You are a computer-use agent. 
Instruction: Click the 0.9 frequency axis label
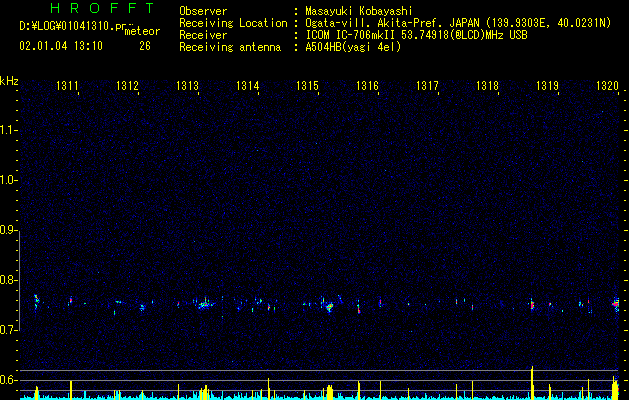click(9, 230)
